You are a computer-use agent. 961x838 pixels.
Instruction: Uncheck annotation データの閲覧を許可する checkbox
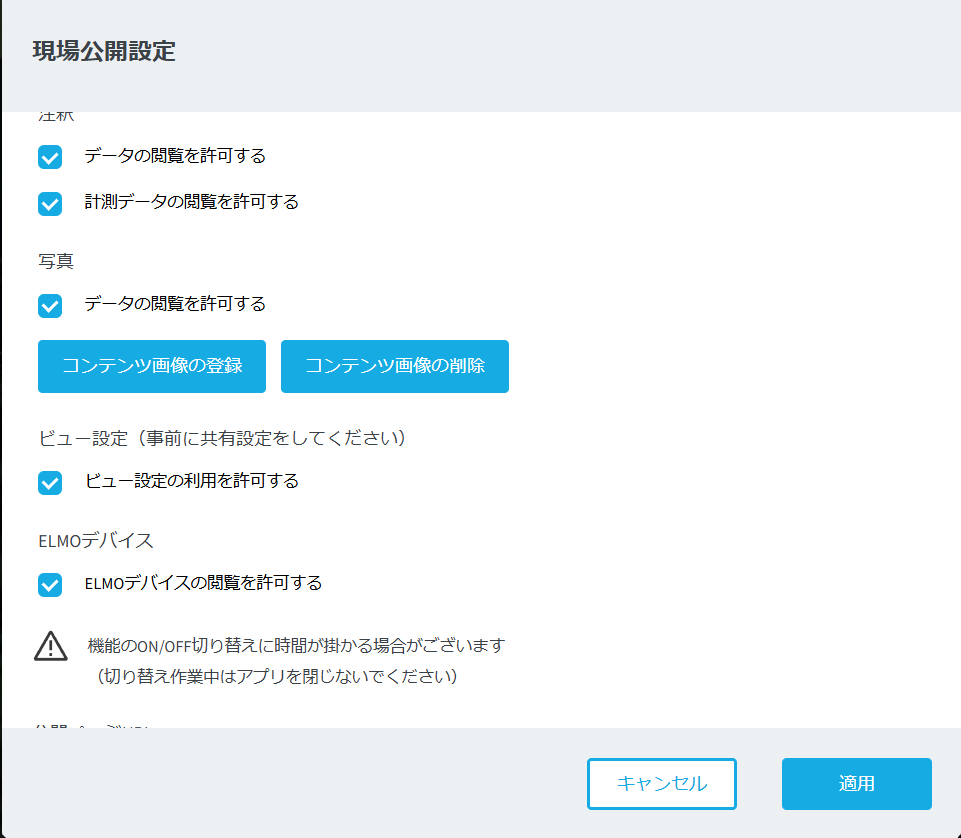(x=50, y=157)
